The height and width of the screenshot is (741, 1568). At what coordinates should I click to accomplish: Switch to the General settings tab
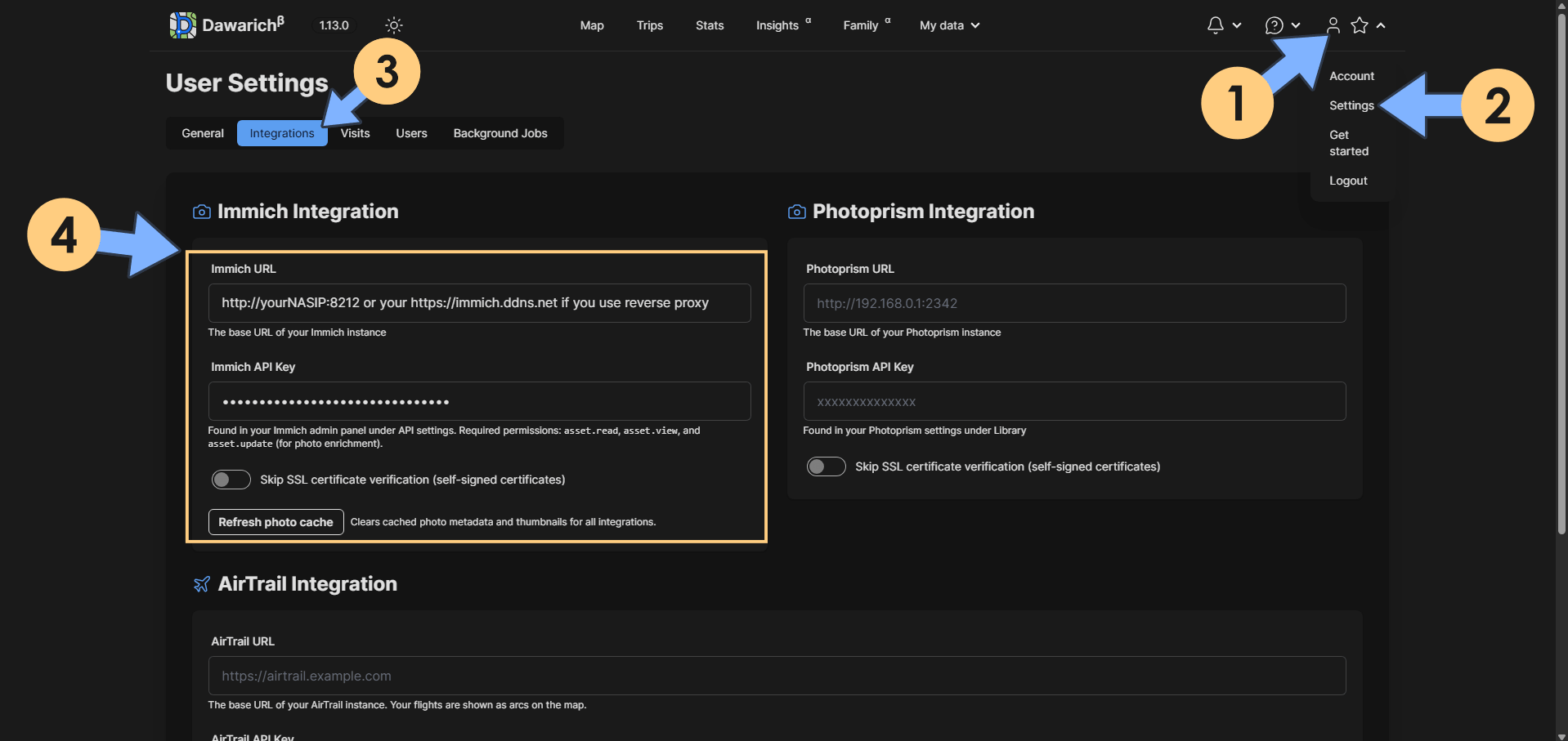(203, 133)
